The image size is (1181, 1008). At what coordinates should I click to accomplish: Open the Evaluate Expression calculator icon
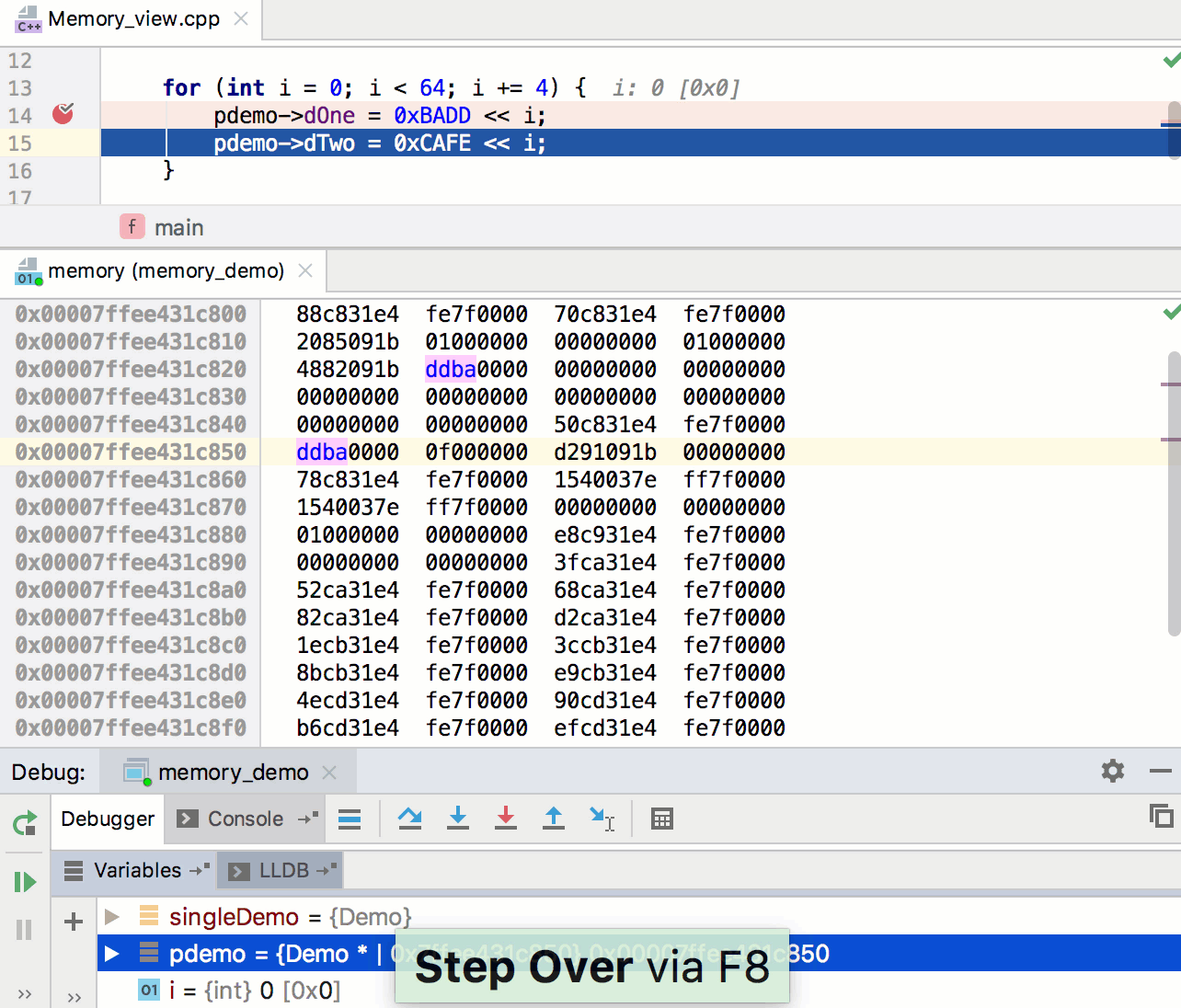[x=661, y=819]
